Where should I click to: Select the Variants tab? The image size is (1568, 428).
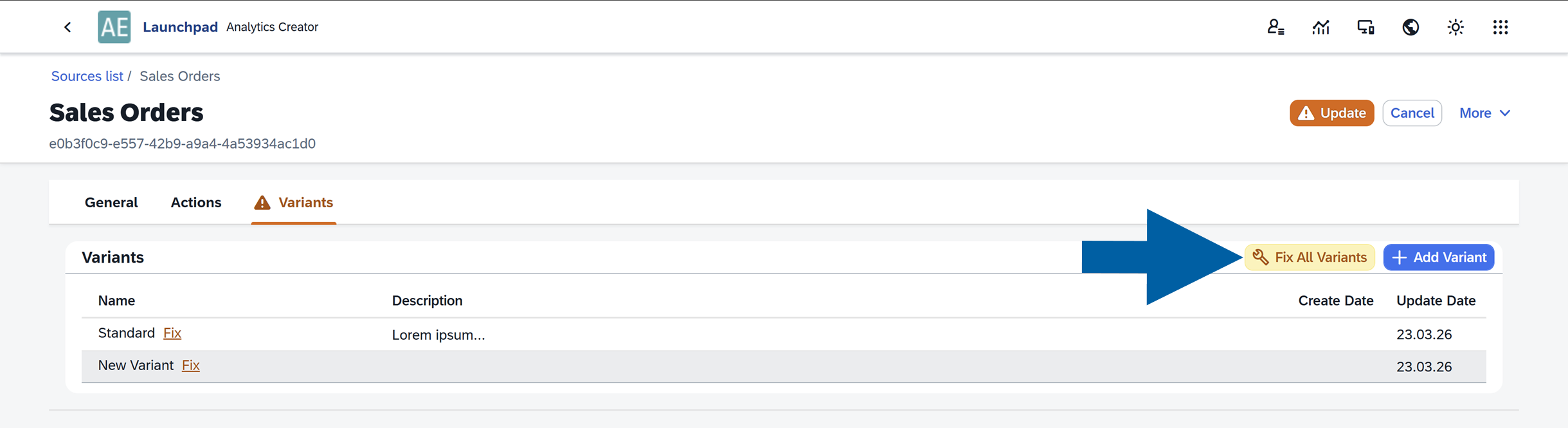click(x=294, y=203)
